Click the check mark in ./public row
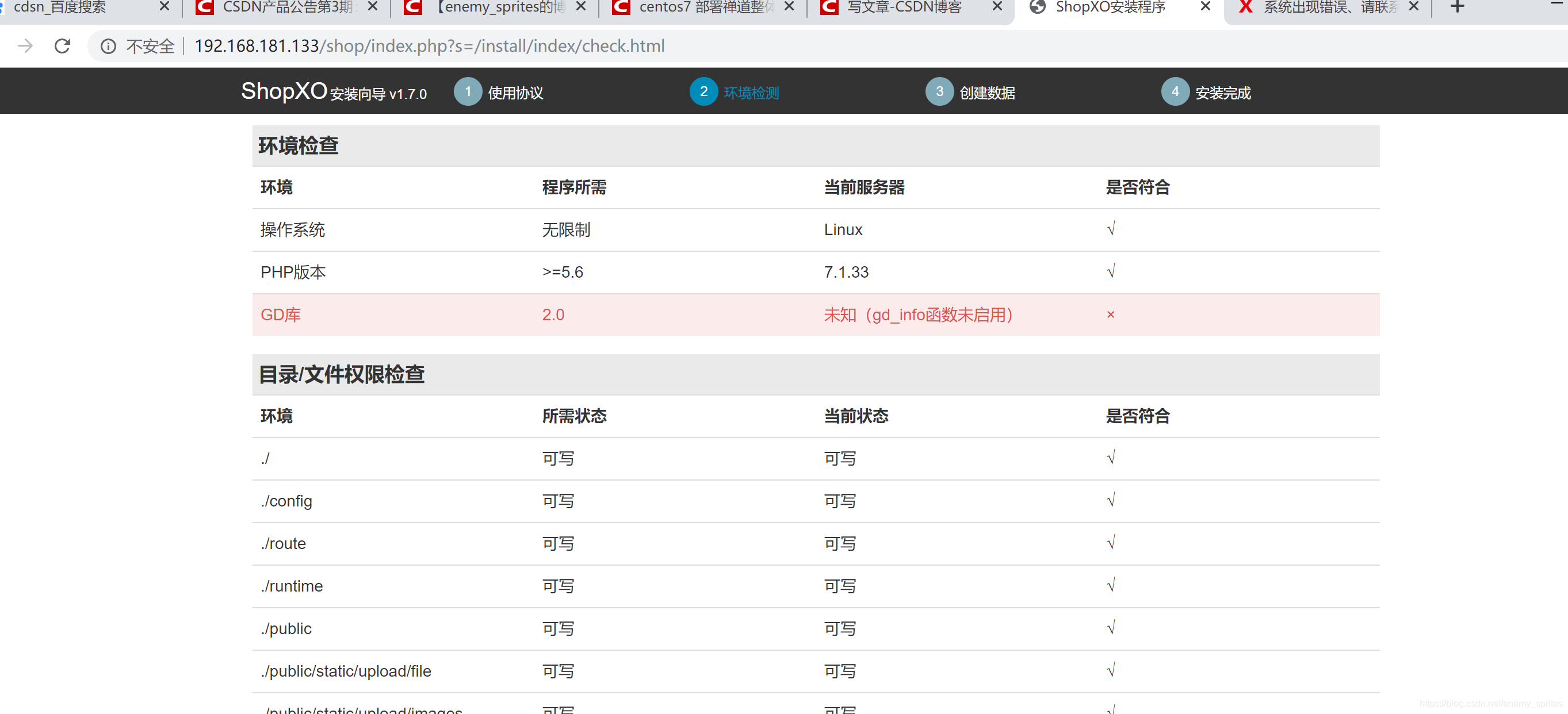 click(1111, 628)
